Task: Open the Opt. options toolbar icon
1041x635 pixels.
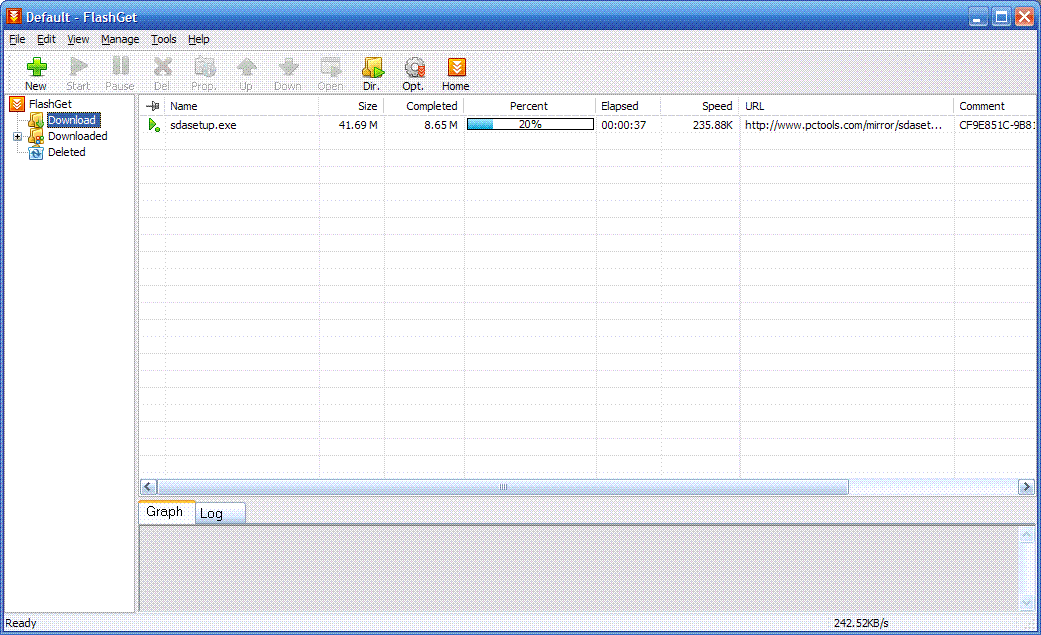Action: click(414, 67)
